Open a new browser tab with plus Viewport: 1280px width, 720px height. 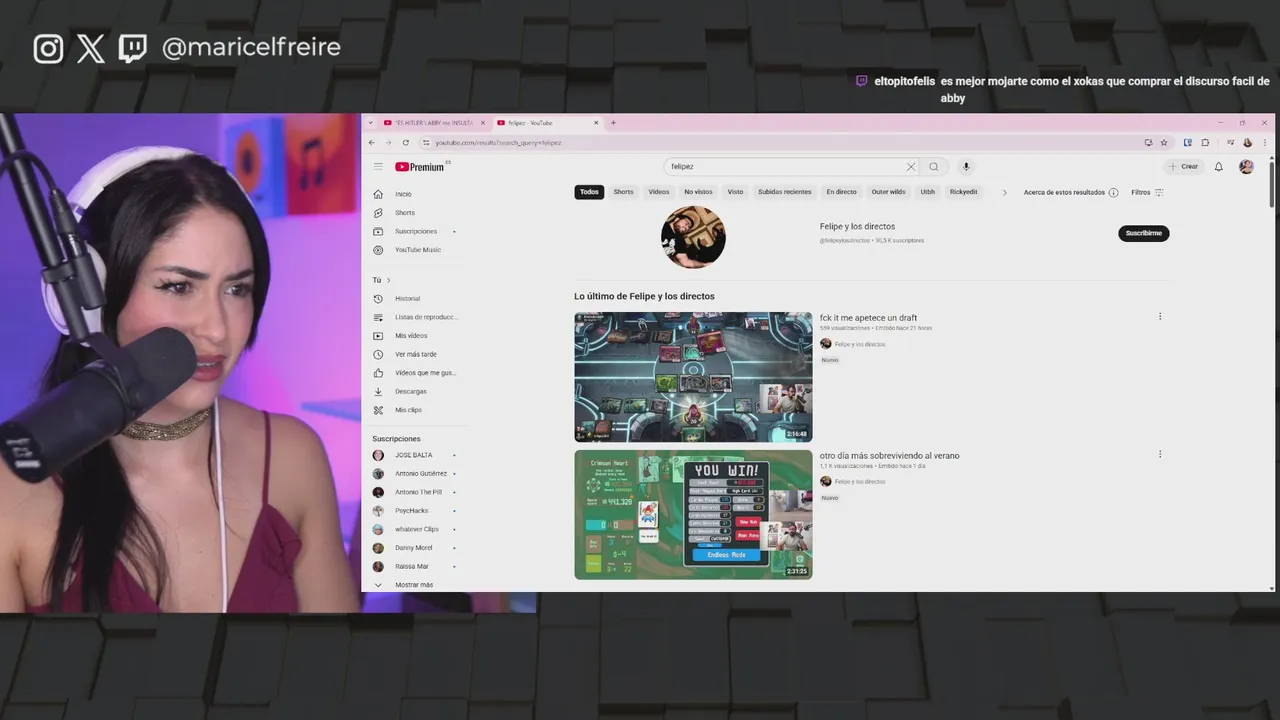[x=613, y=123]
